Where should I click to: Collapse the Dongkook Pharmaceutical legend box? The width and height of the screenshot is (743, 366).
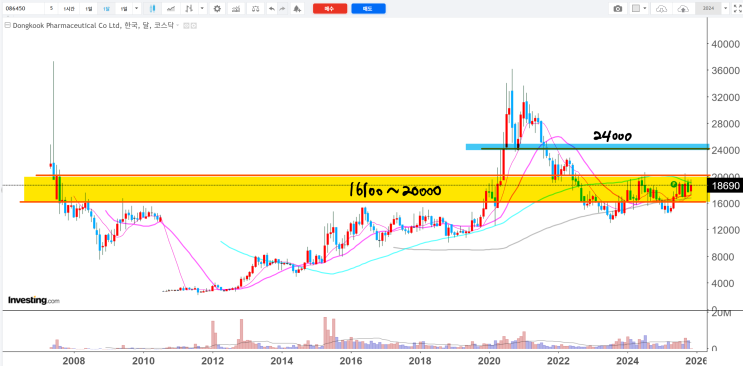[x=6, y=26]
